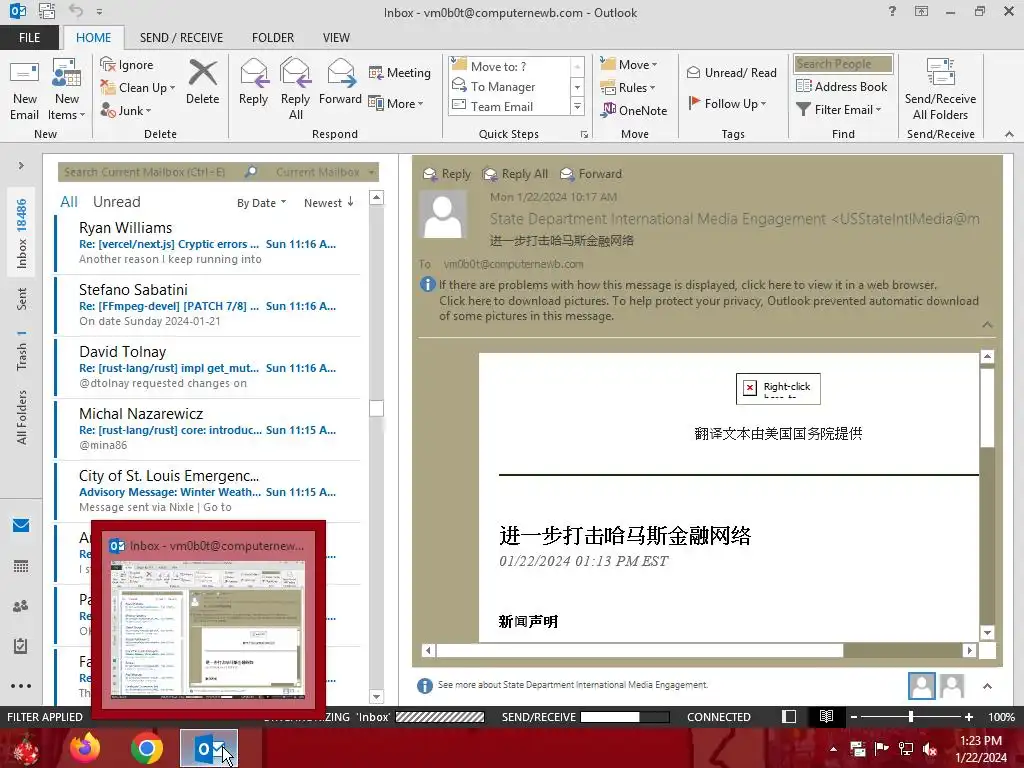Click here to download pictures info bar

(x=709, y=308)
